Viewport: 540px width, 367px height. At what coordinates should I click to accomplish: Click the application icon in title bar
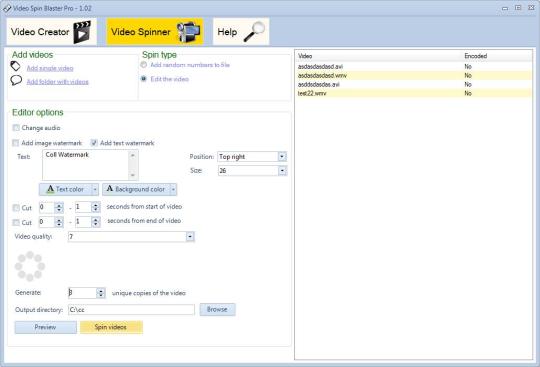pos(7,8)
